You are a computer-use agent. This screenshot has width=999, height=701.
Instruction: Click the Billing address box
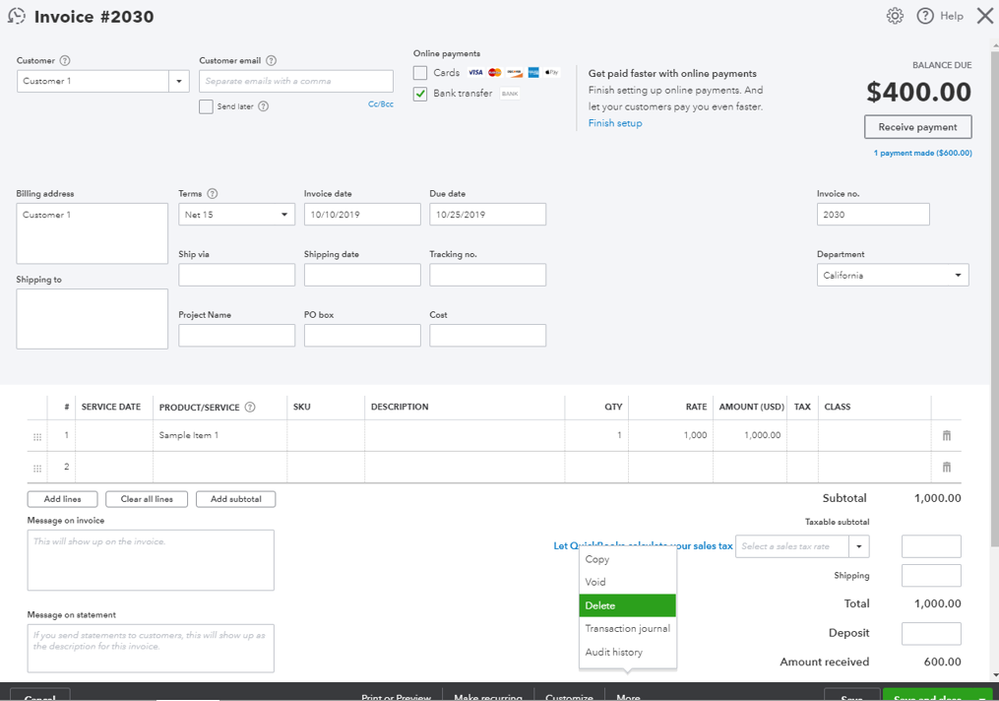pyautogui.click(x=92, y=233)
